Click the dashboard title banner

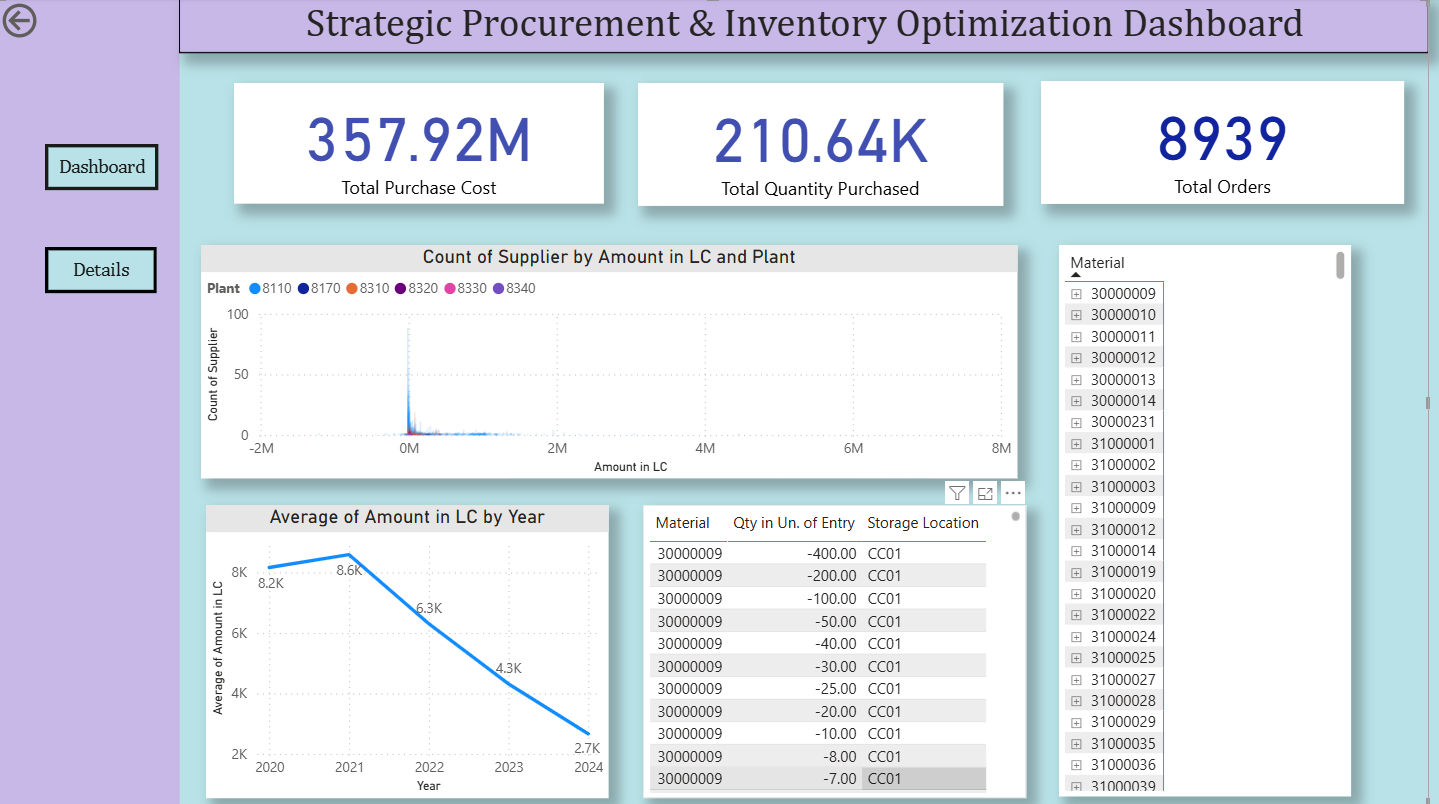[x=804, y=25]
